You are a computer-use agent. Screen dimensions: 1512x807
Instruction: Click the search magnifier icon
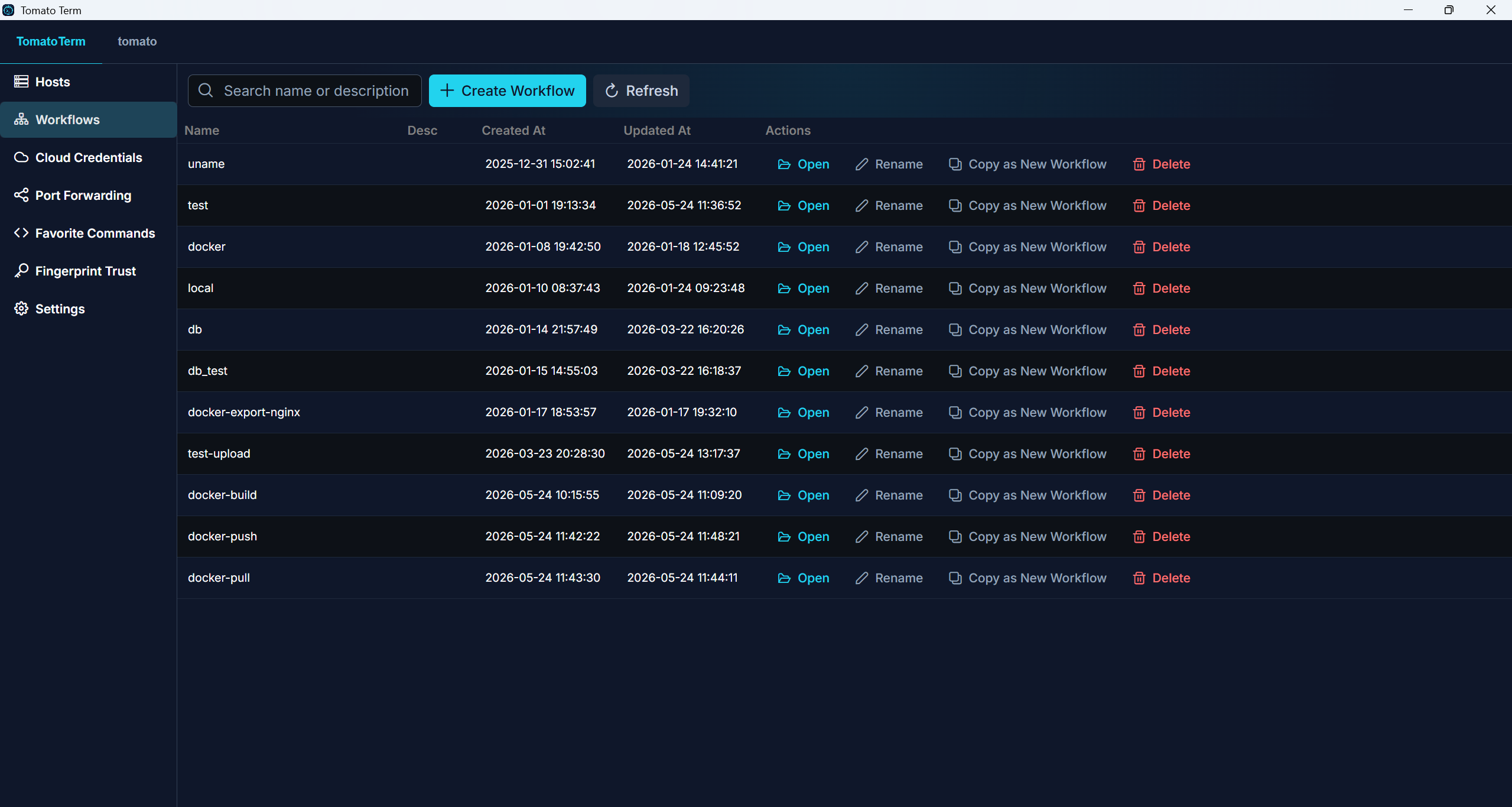pos(206,90)
